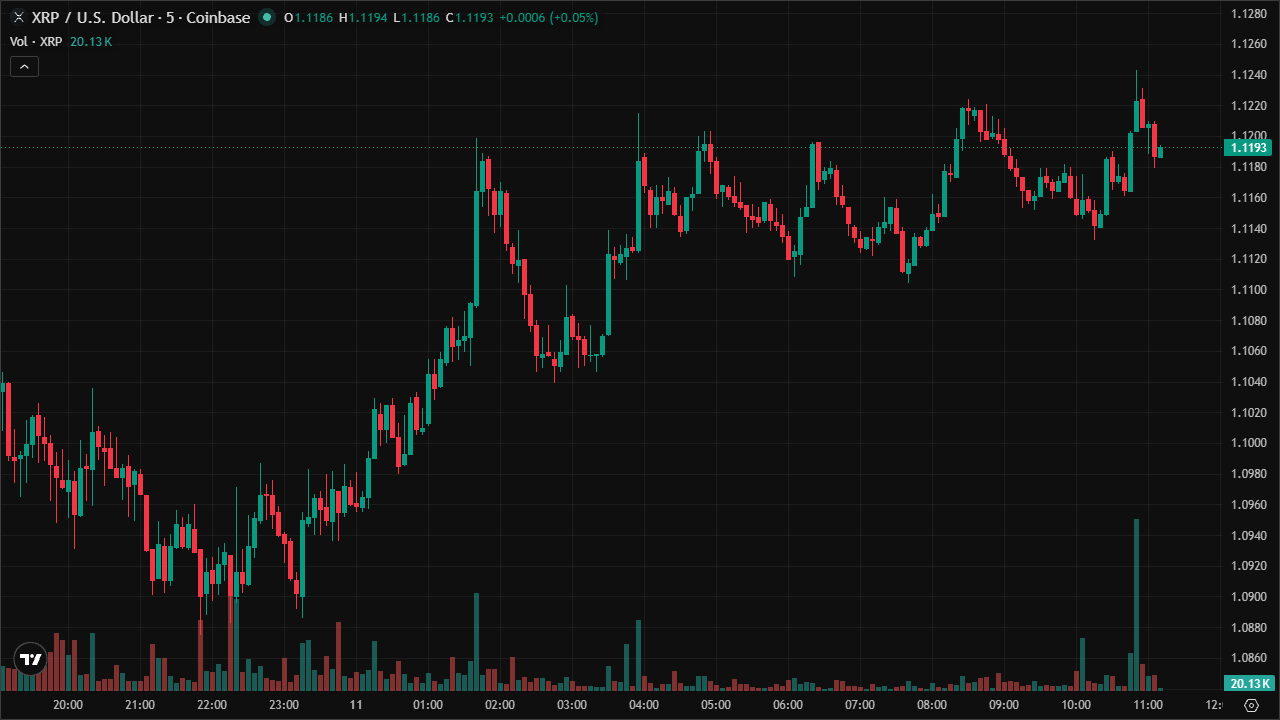This screenshot has width=1280, height=720.
Task: Click the 22:00 time axis label
Action: click(212, 705)
